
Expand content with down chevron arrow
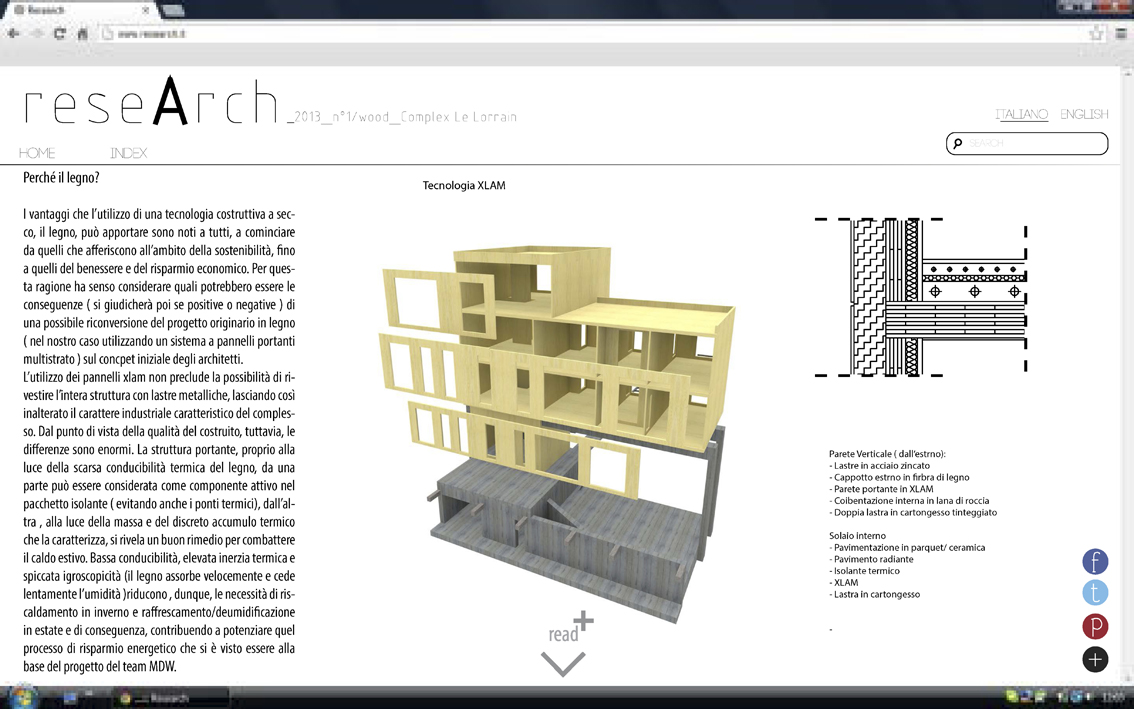click(x=563, y=664)
